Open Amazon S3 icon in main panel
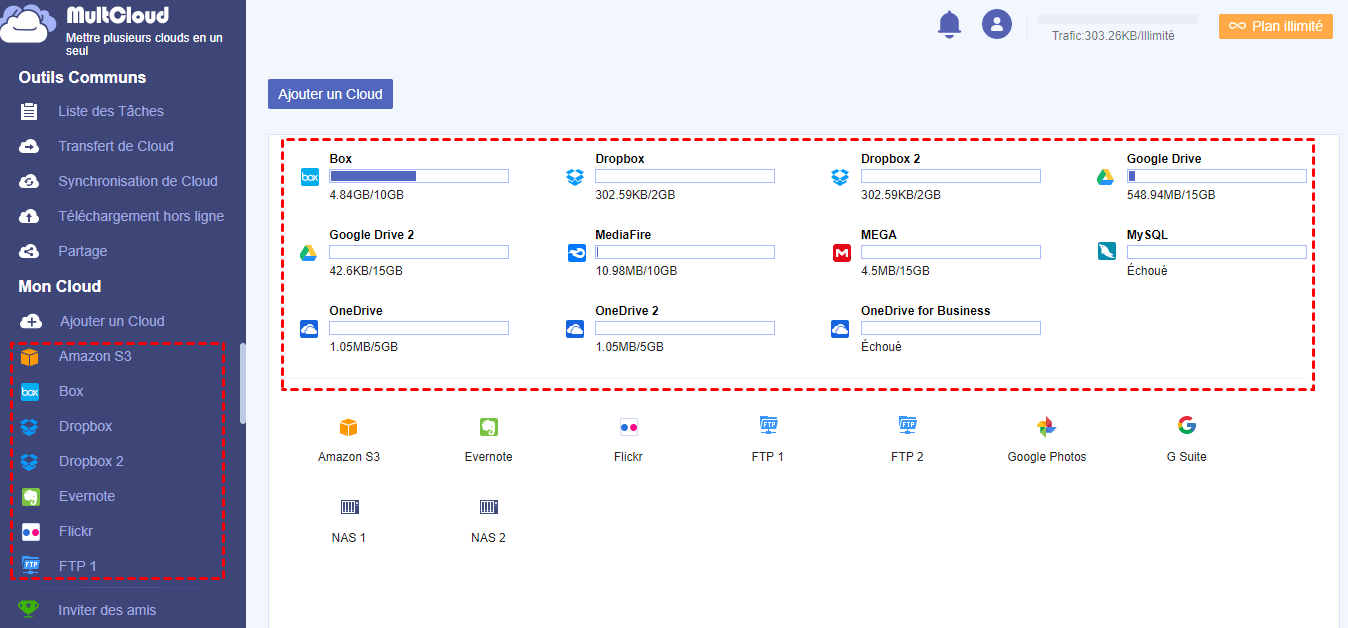This screenshot has height=628, width=1348. [x=348, y=428]
